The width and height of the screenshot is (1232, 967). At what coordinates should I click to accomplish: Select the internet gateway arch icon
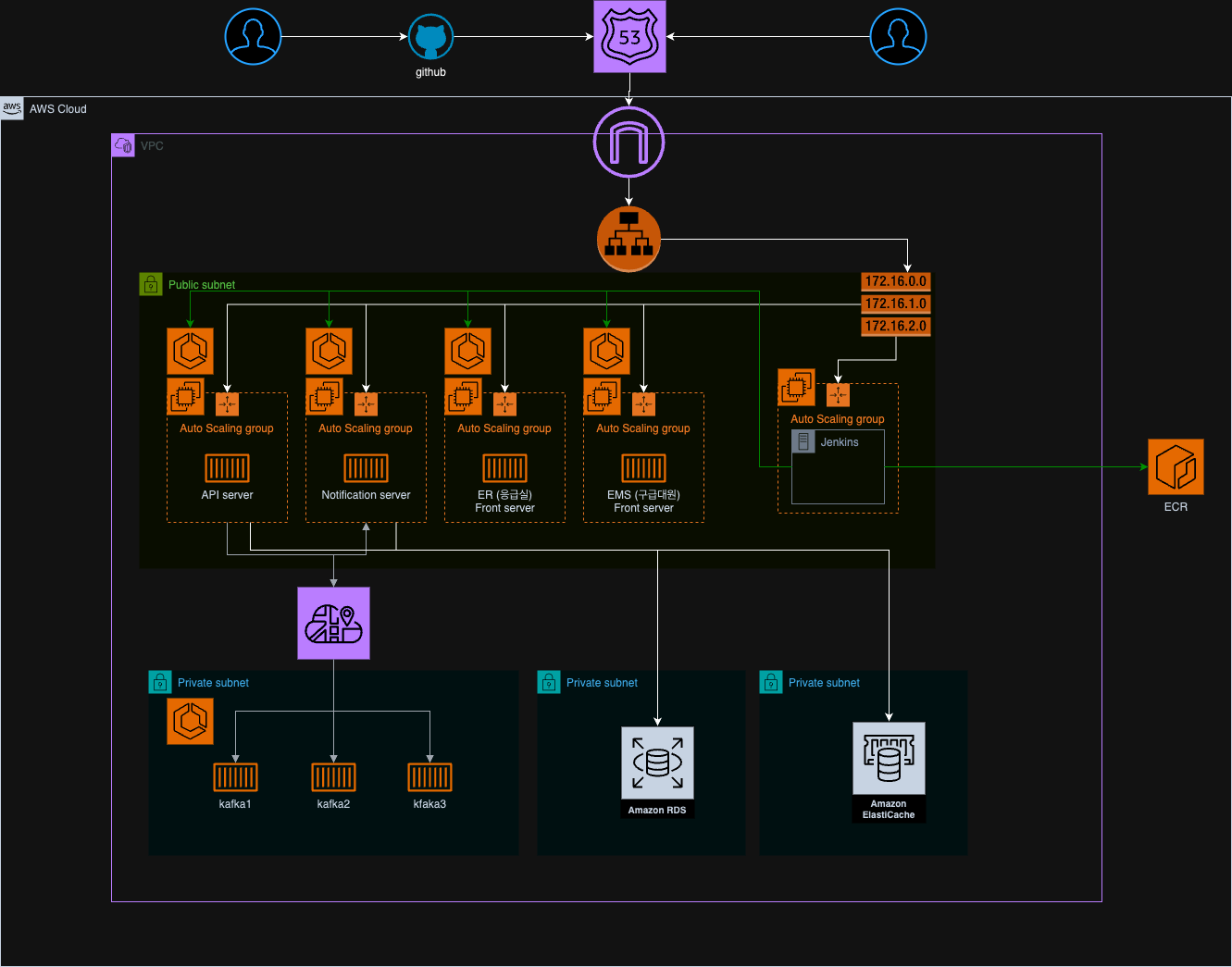(x=629, y=143)
